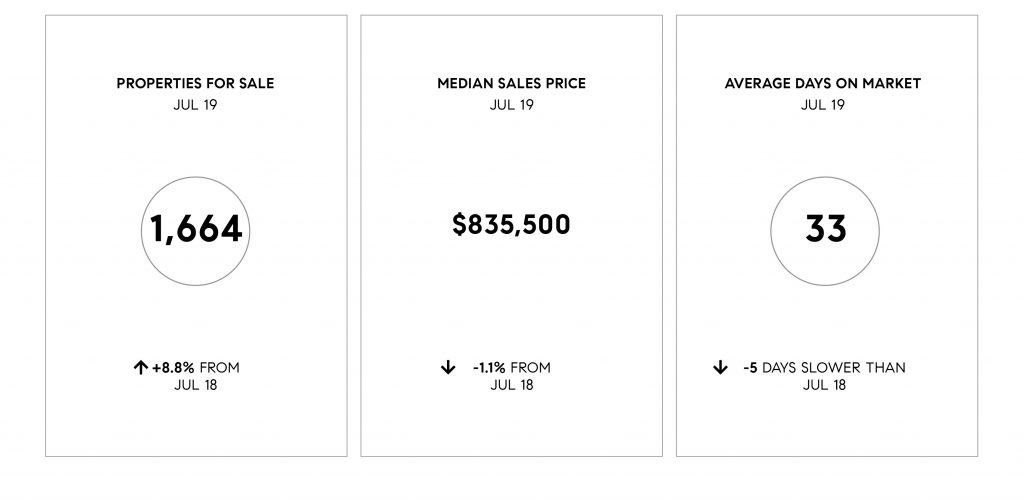1024x502 pixels.
Task: Click the 1,664 number text
Action: pyautogui.click(x=196, y=230)
